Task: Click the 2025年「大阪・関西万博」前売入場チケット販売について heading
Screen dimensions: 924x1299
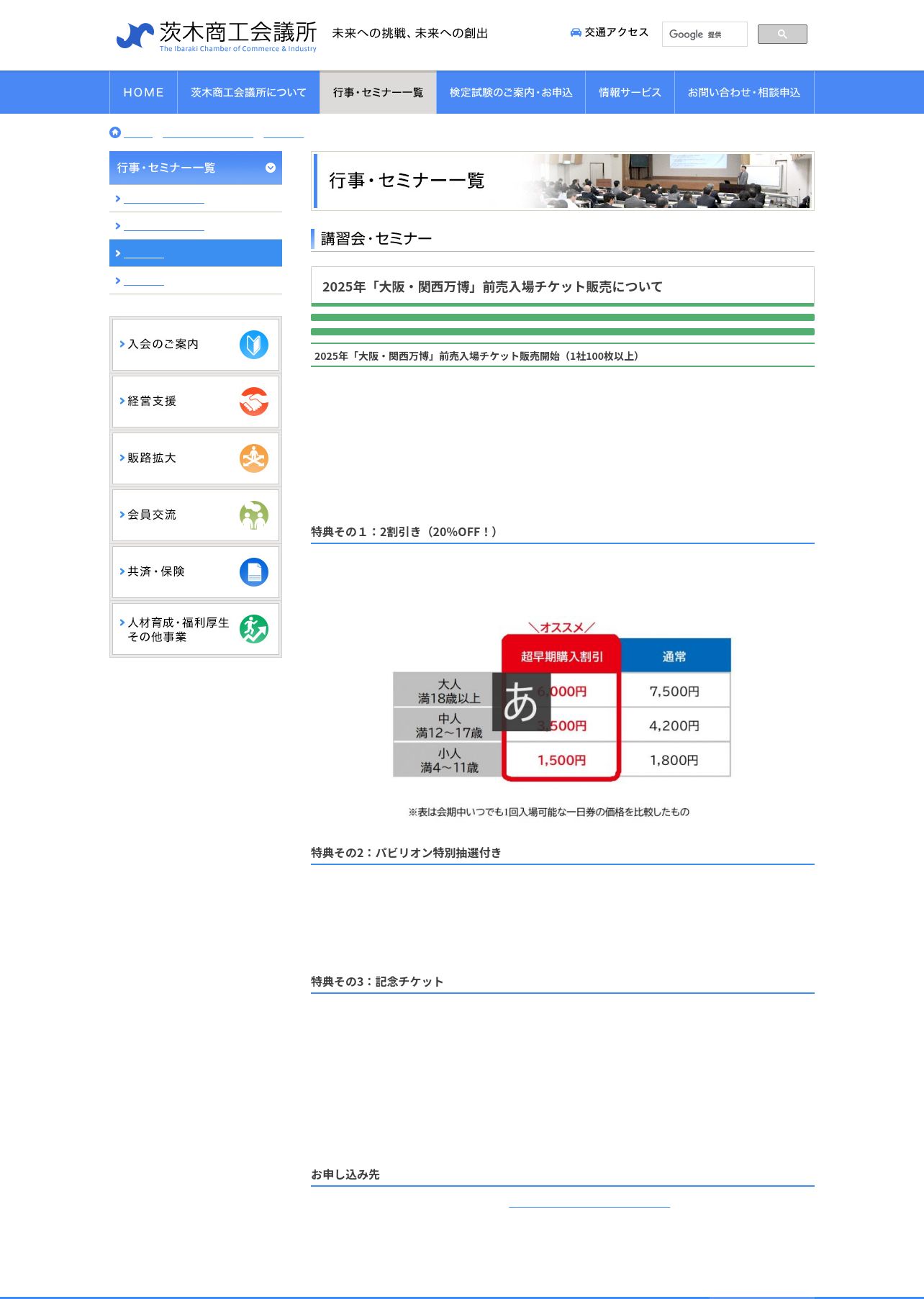Action: pos(492,286)
